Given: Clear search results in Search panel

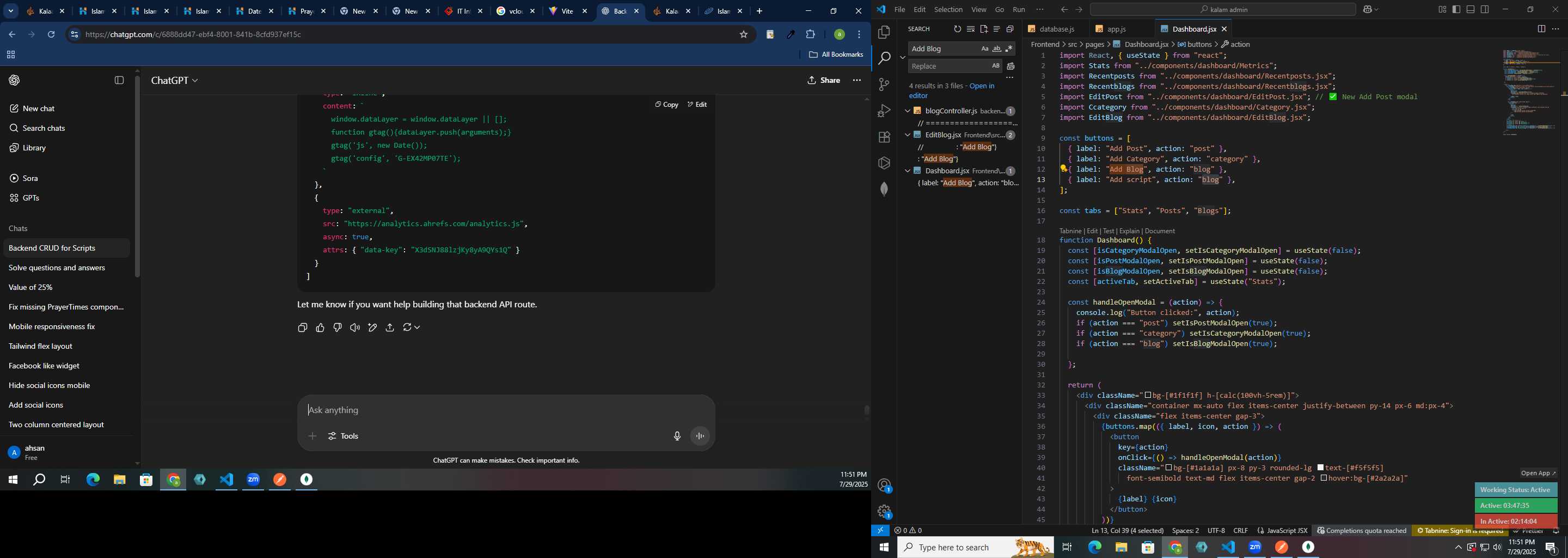Looking at the screenshot, I should click(970, 29).
